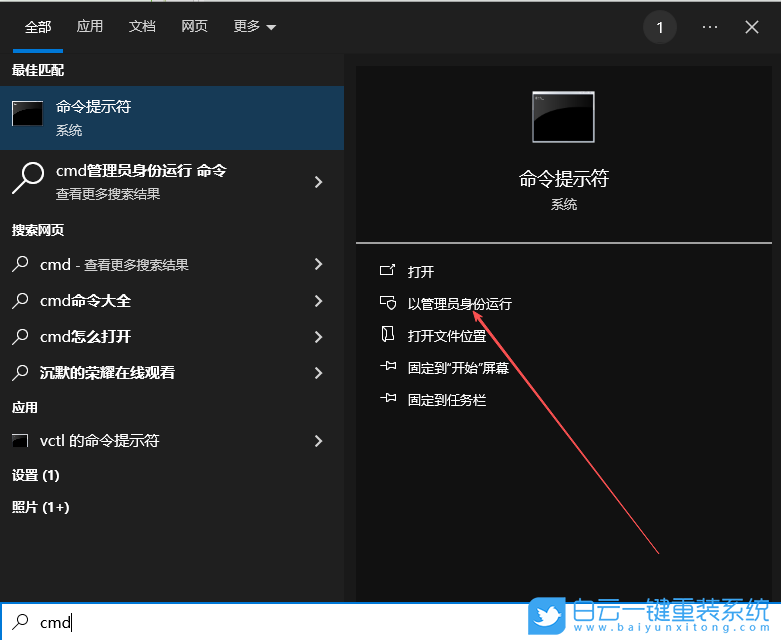
Task: Choose 固定到"开始"屏幕
Action: (458, 368)
